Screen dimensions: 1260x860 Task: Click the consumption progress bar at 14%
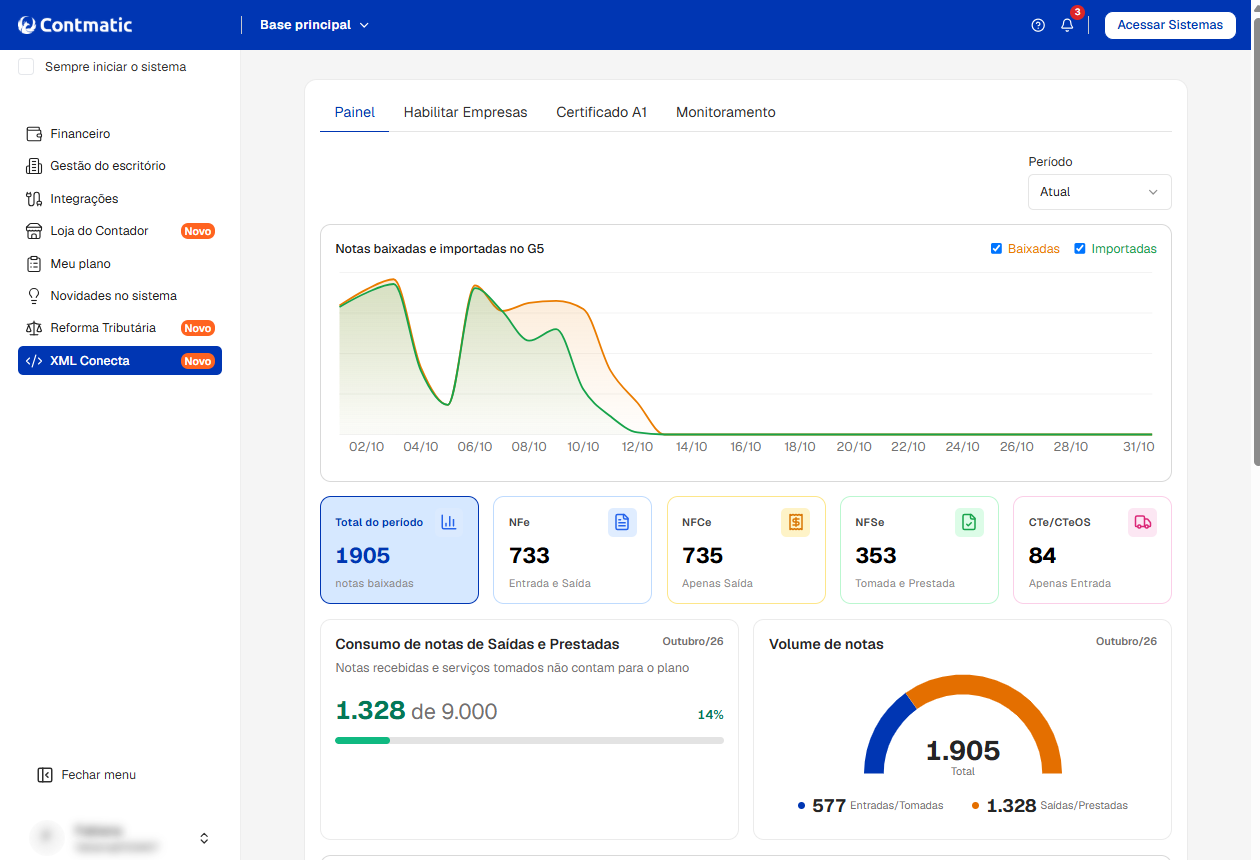click(529, 741)
